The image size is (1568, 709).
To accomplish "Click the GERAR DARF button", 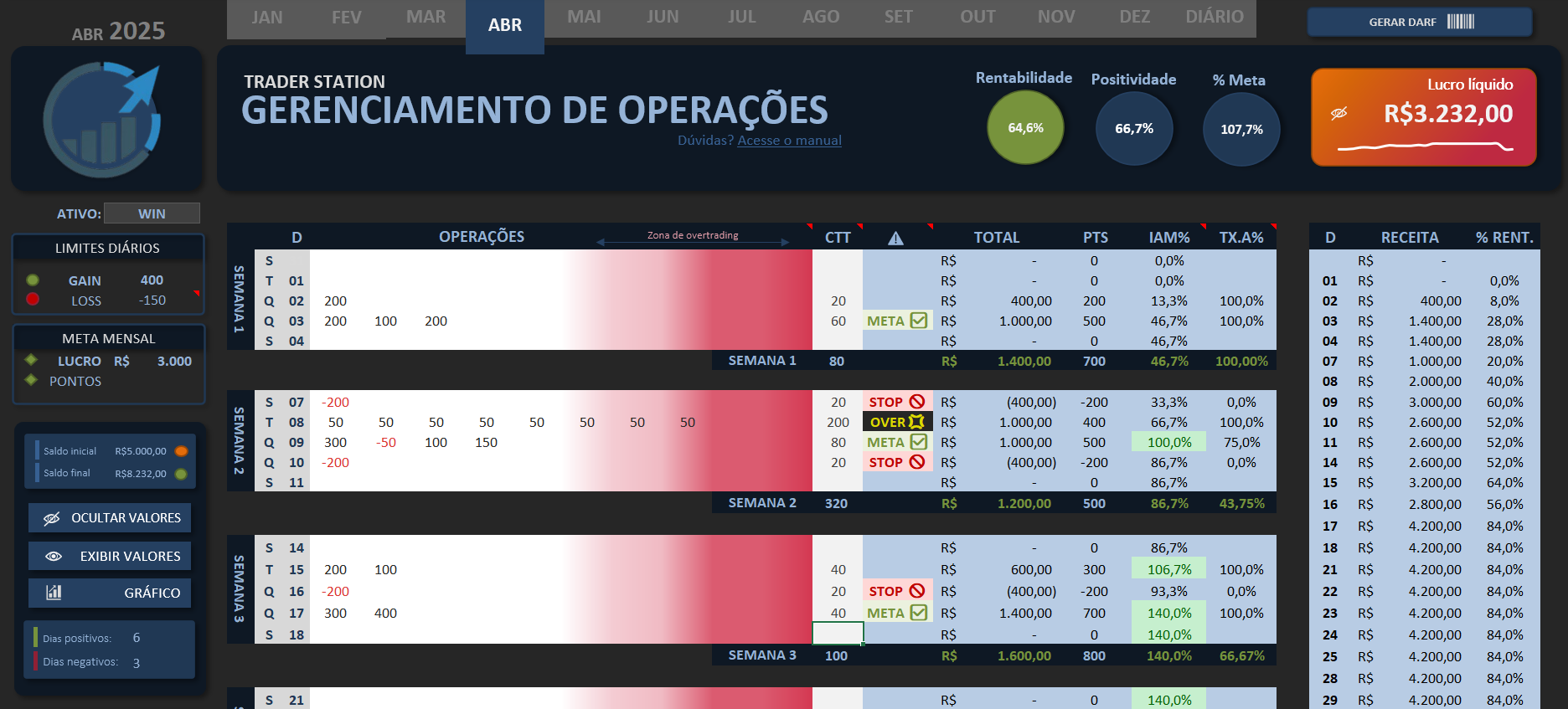I will [1420, 22].
